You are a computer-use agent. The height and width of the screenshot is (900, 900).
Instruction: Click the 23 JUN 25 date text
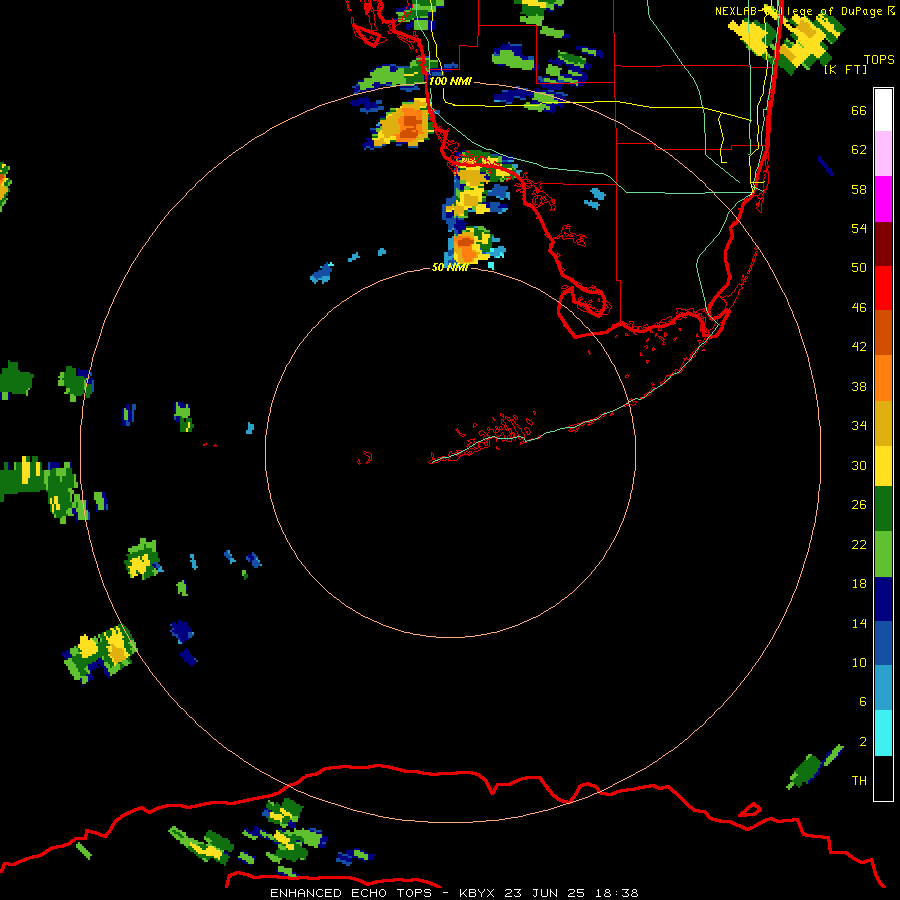tap(545, 893)
